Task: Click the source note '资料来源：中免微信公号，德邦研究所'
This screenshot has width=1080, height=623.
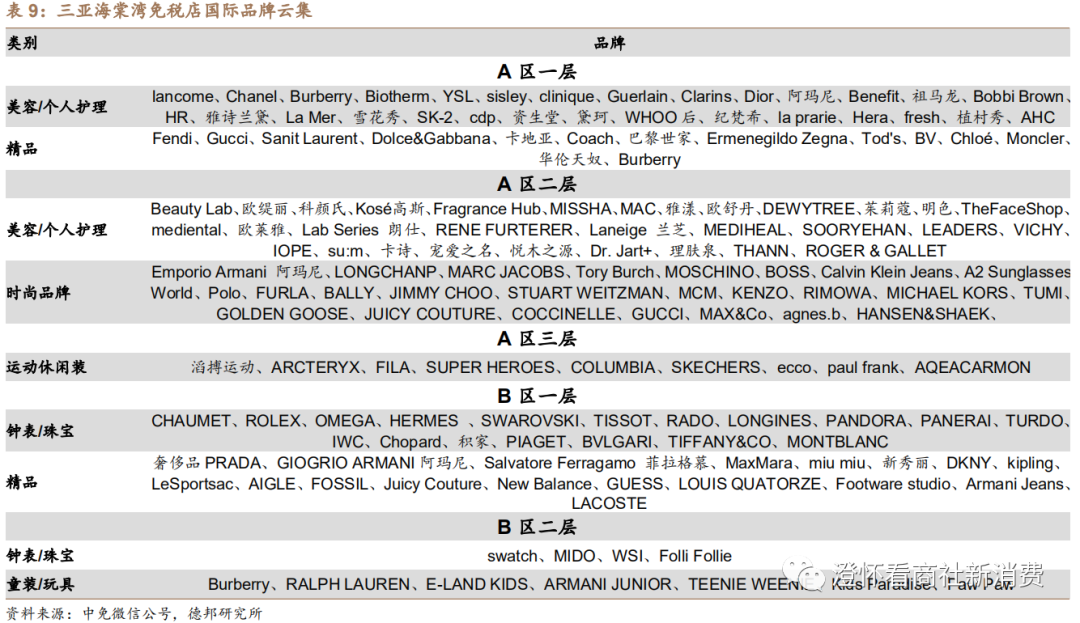Action: [x=134, y=613]
